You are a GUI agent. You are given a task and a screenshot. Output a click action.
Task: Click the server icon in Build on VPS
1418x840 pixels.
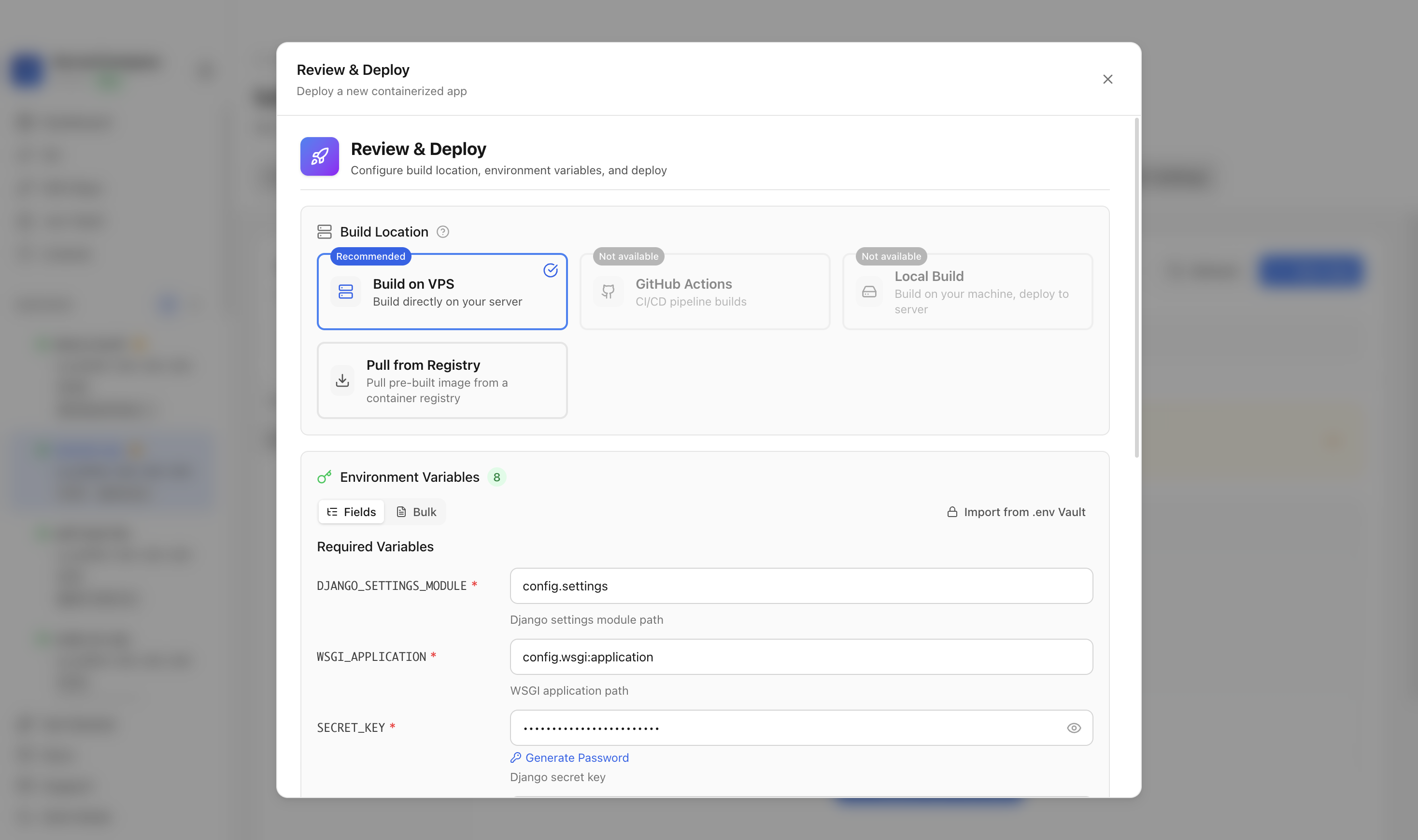click(x=345, y=292)
